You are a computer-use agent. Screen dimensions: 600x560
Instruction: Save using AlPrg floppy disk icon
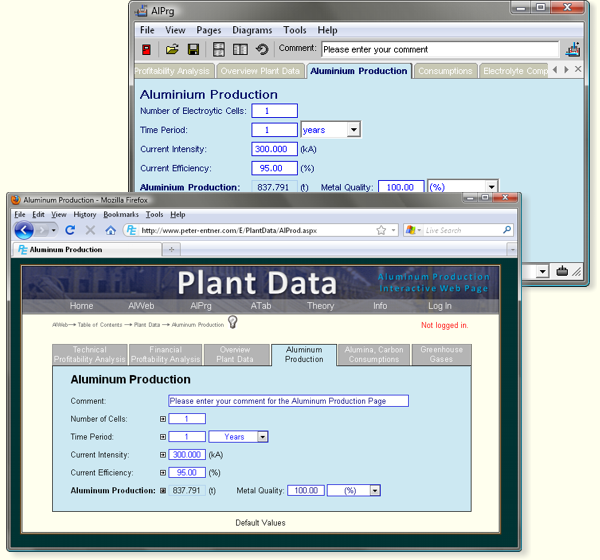click(x=193, y=49)
